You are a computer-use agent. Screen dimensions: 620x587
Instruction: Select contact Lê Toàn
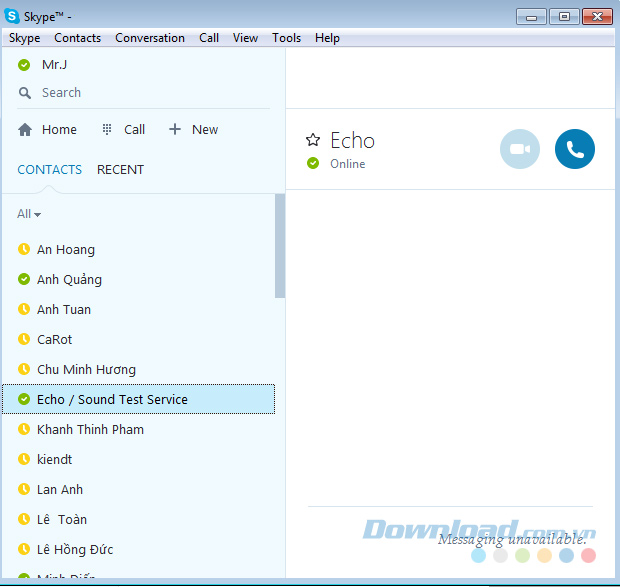tap(138, 519)
